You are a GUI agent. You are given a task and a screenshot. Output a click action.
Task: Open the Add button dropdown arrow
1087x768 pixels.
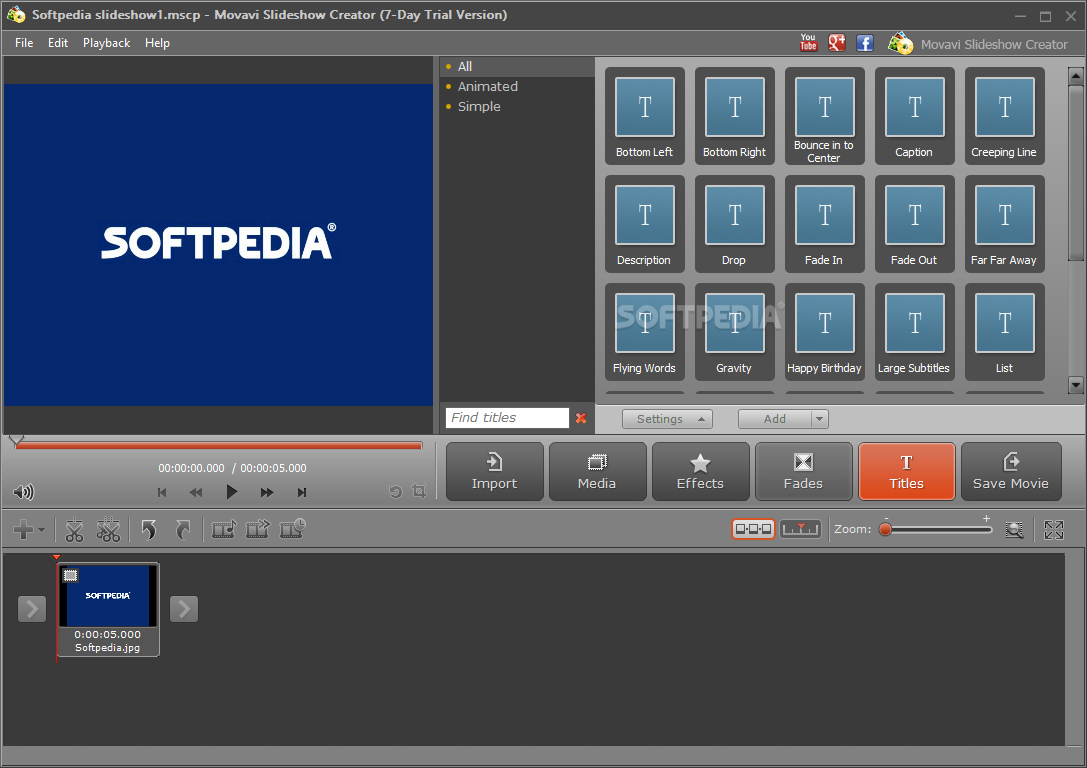coord(819,419)
